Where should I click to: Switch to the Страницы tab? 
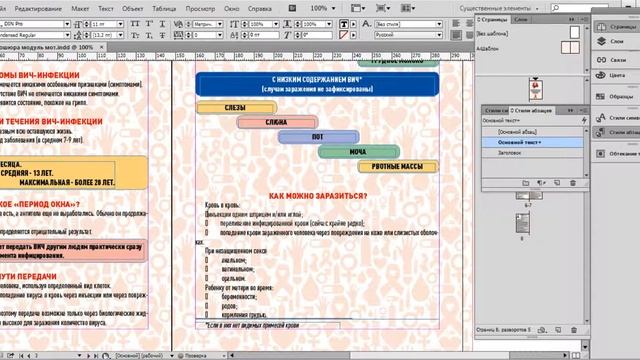tap(493, 19)
